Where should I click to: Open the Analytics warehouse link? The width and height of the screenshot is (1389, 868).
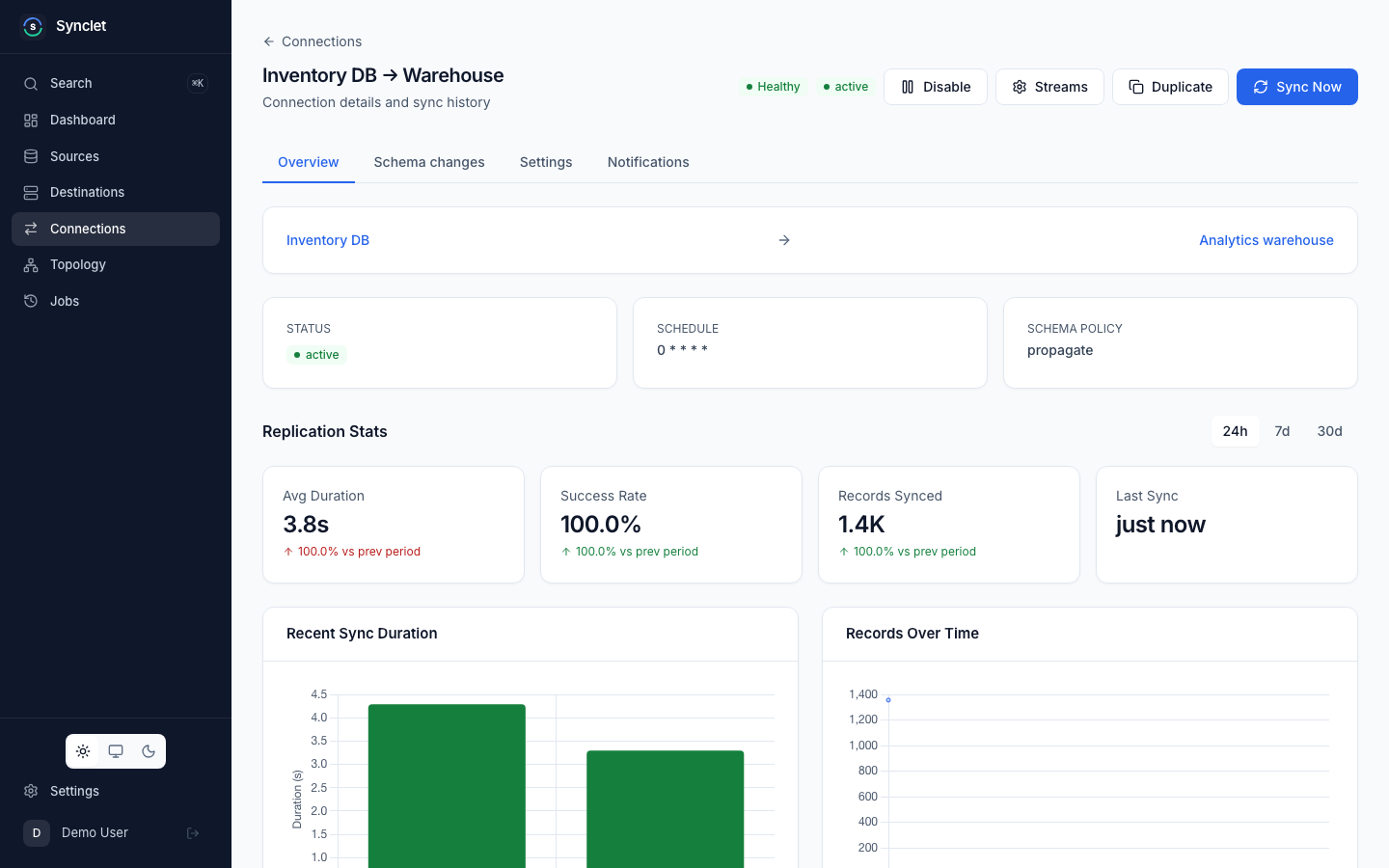pyautogui.click(x=1266, y=240)
